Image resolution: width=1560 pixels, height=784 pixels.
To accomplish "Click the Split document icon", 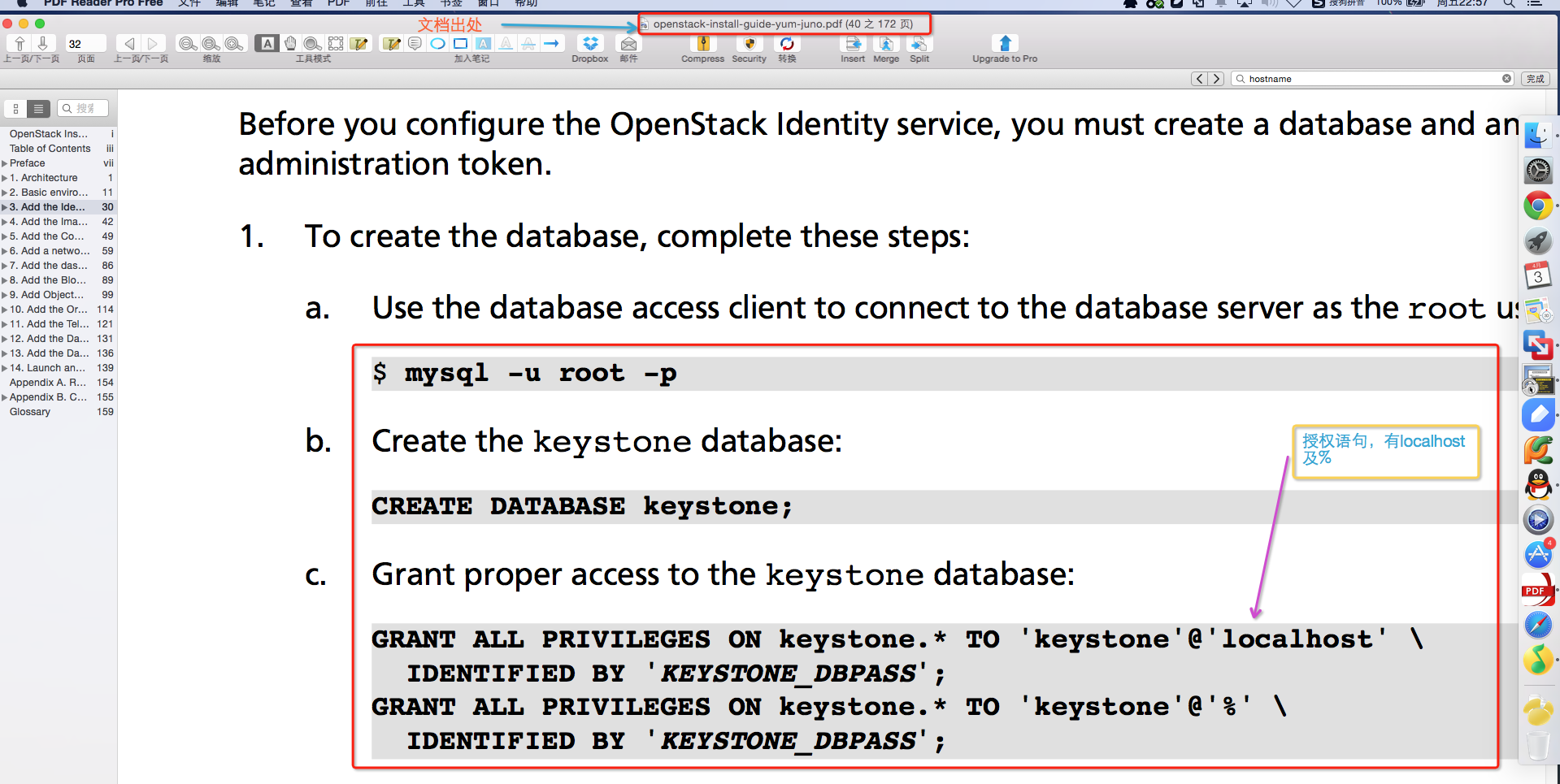I will 919,43.
